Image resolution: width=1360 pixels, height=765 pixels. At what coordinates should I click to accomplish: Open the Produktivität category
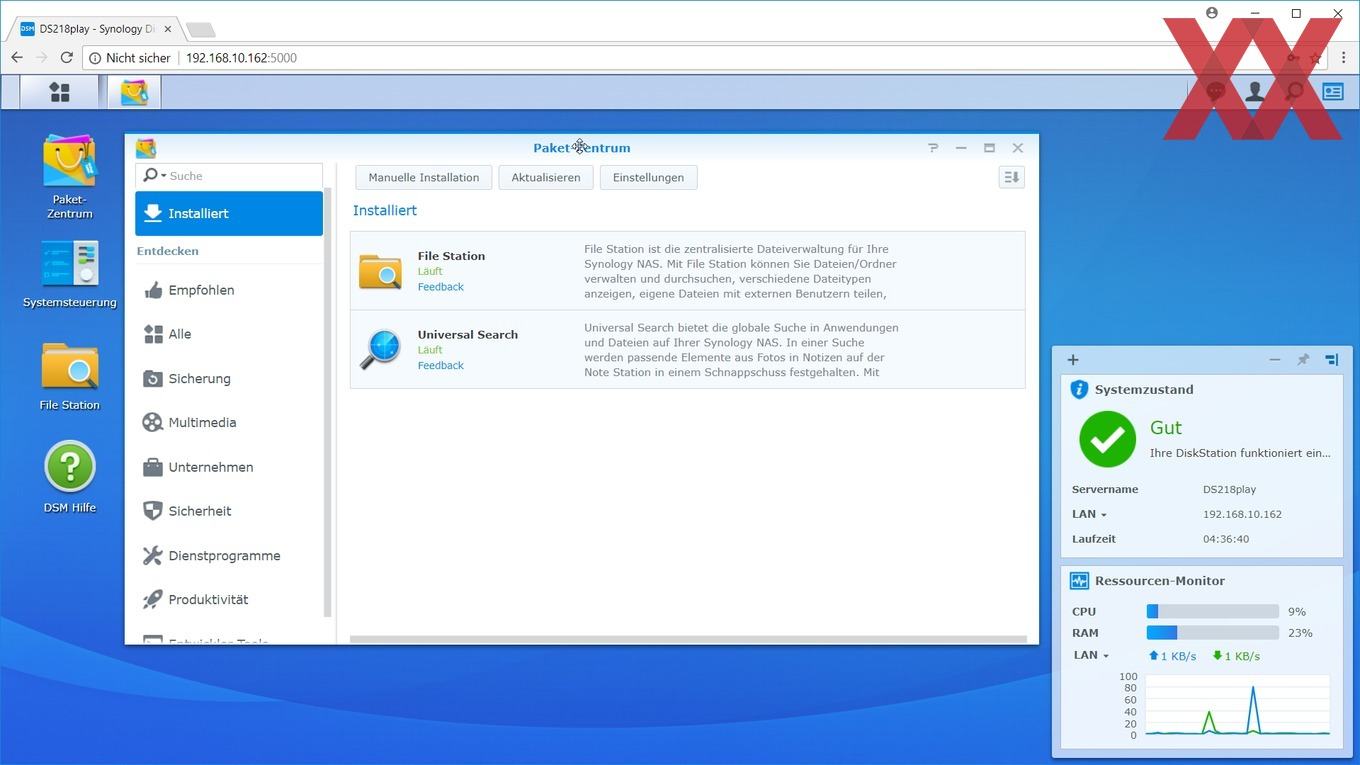(x=229, y=599)
